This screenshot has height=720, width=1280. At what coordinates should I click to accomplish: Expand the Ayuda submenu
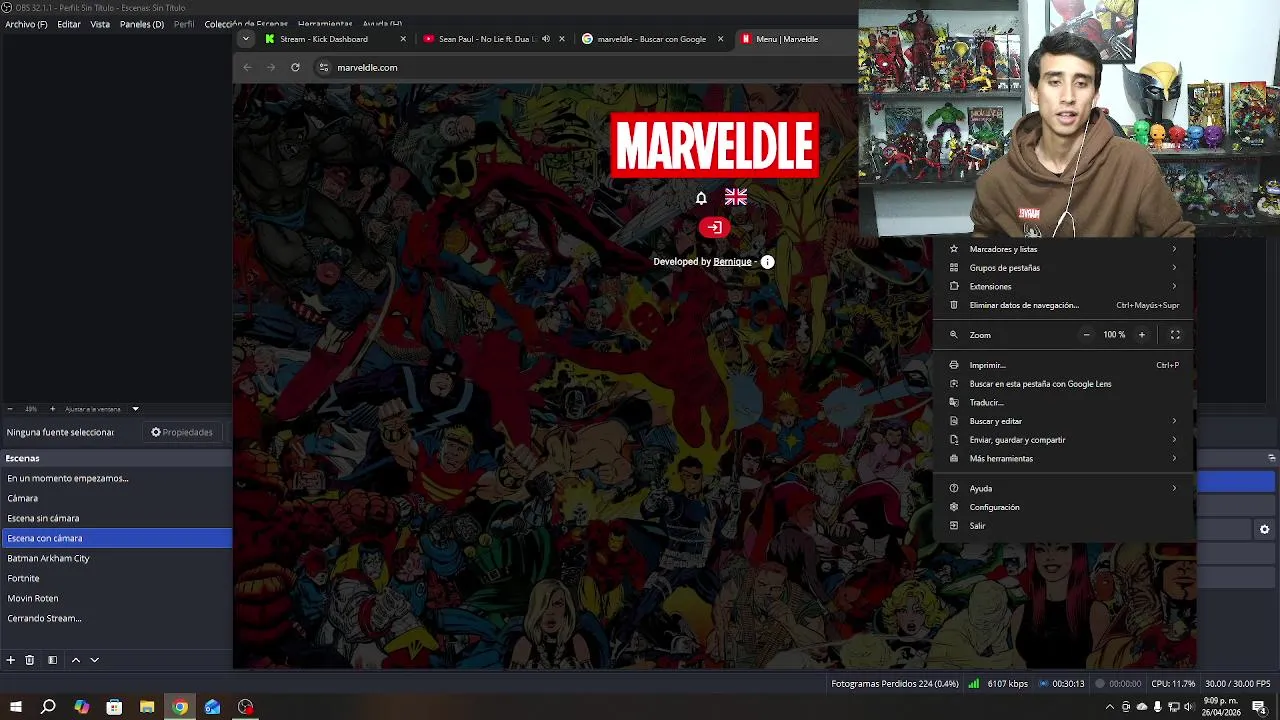tap(1064, 489)
